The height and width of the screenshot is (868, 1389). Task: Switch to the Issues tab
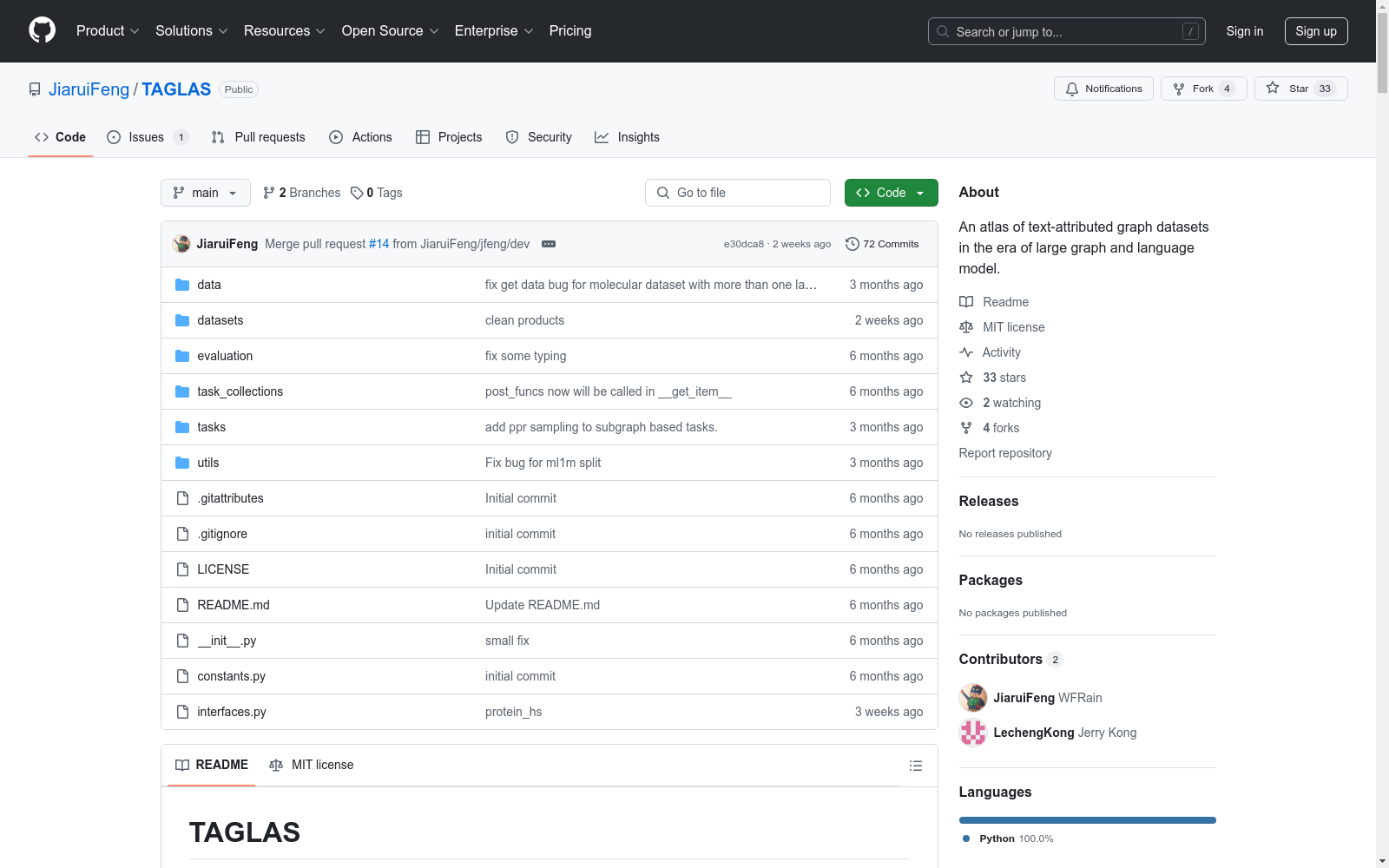pos(148,137)
